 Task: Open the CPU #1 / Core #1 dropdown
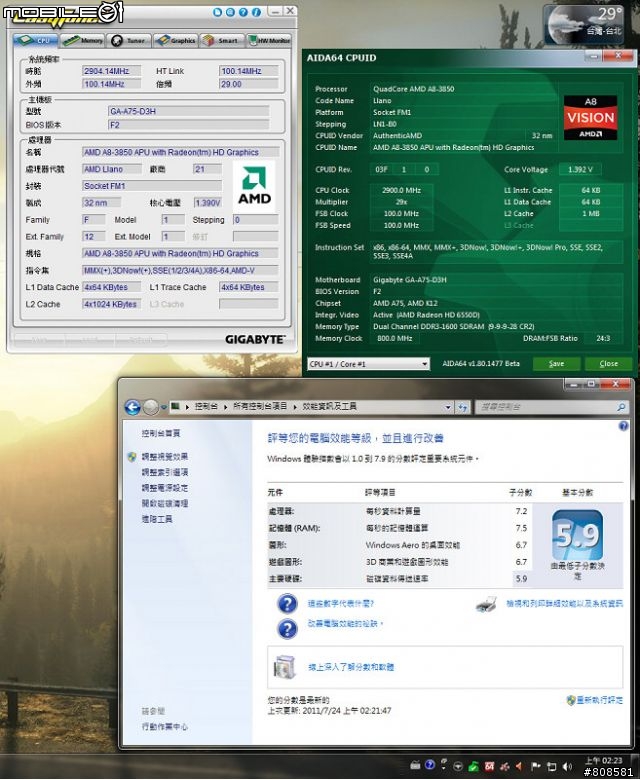point(368,364)
